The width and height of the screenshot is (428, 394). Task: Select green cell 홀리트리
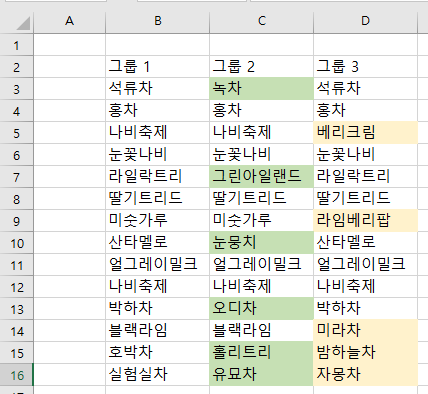(x=262, y=353)
